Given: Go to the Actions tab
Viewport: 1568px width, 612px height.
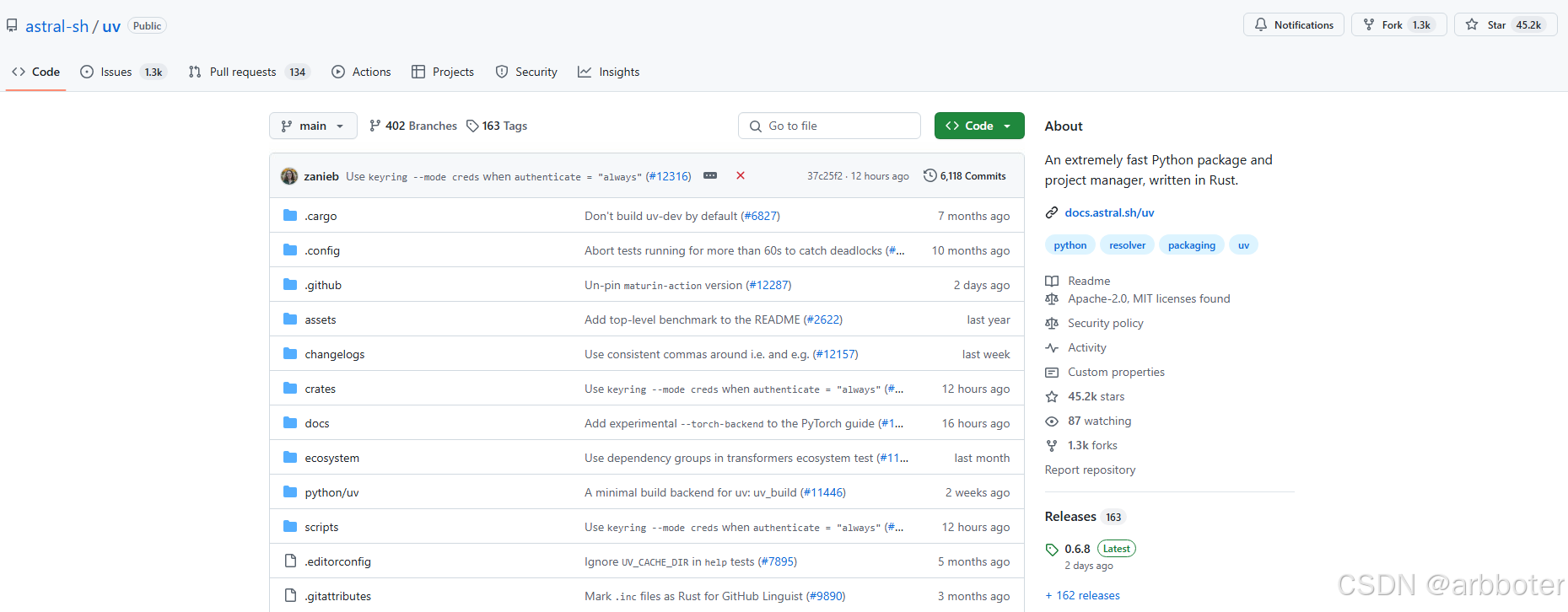Looking at the screenshot, I should [x=361, y=72].
